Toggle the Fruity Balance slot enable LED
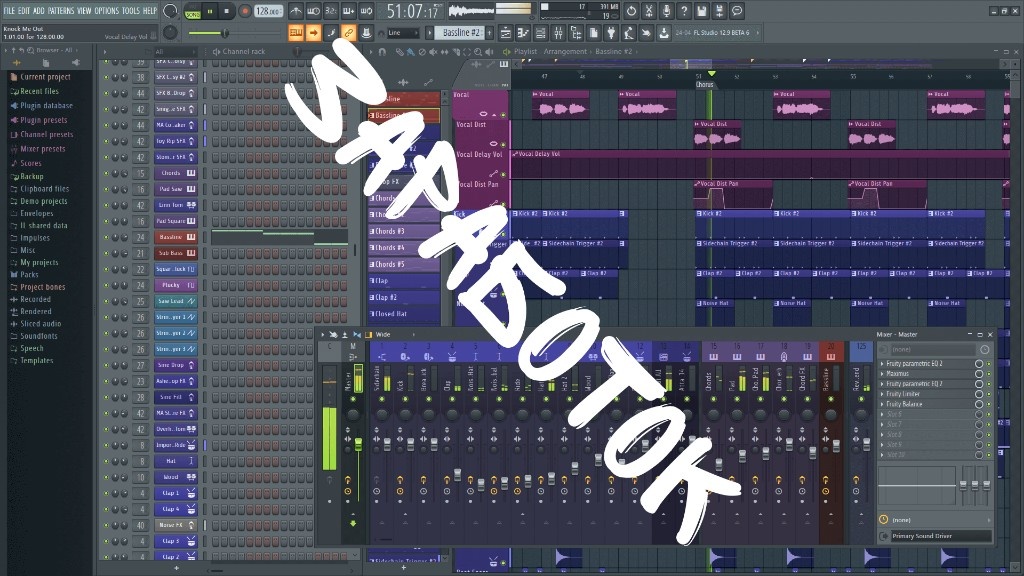The height and width of the screenshot is (576, 1024). [989, 404]
